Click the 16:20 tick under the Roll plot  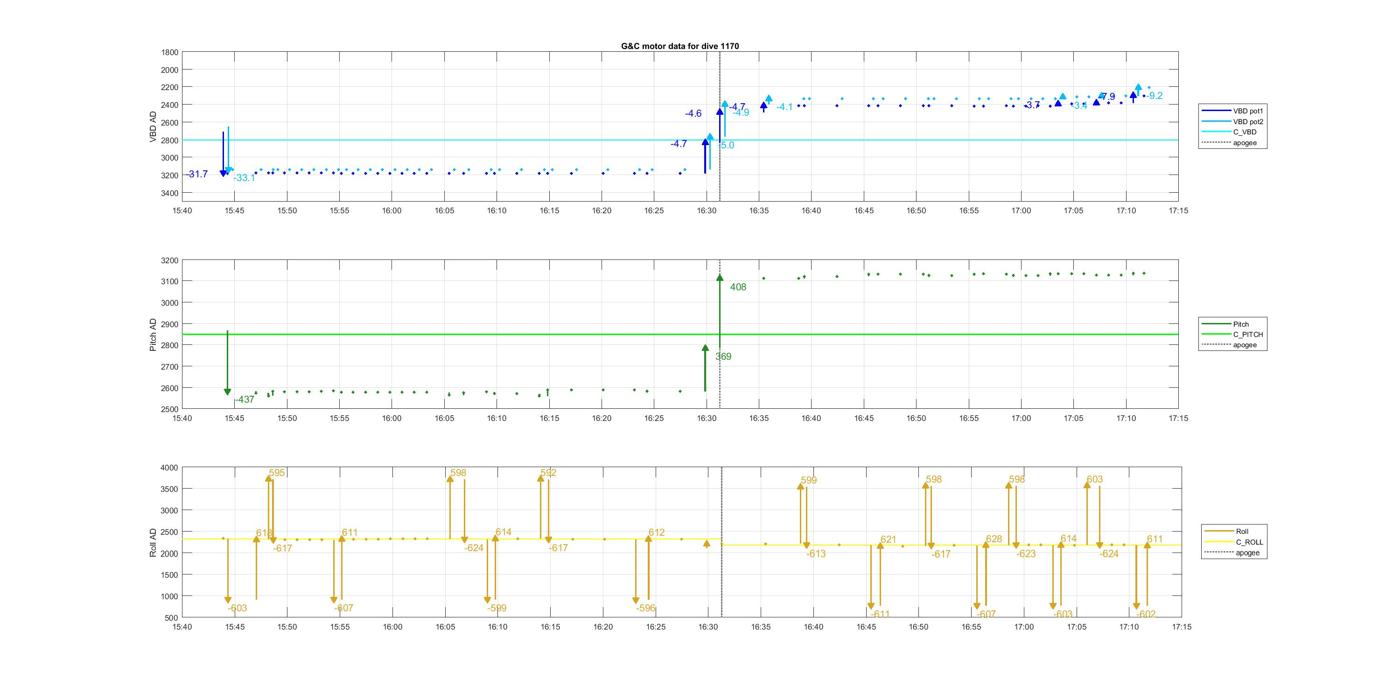(x=603, y=627)
